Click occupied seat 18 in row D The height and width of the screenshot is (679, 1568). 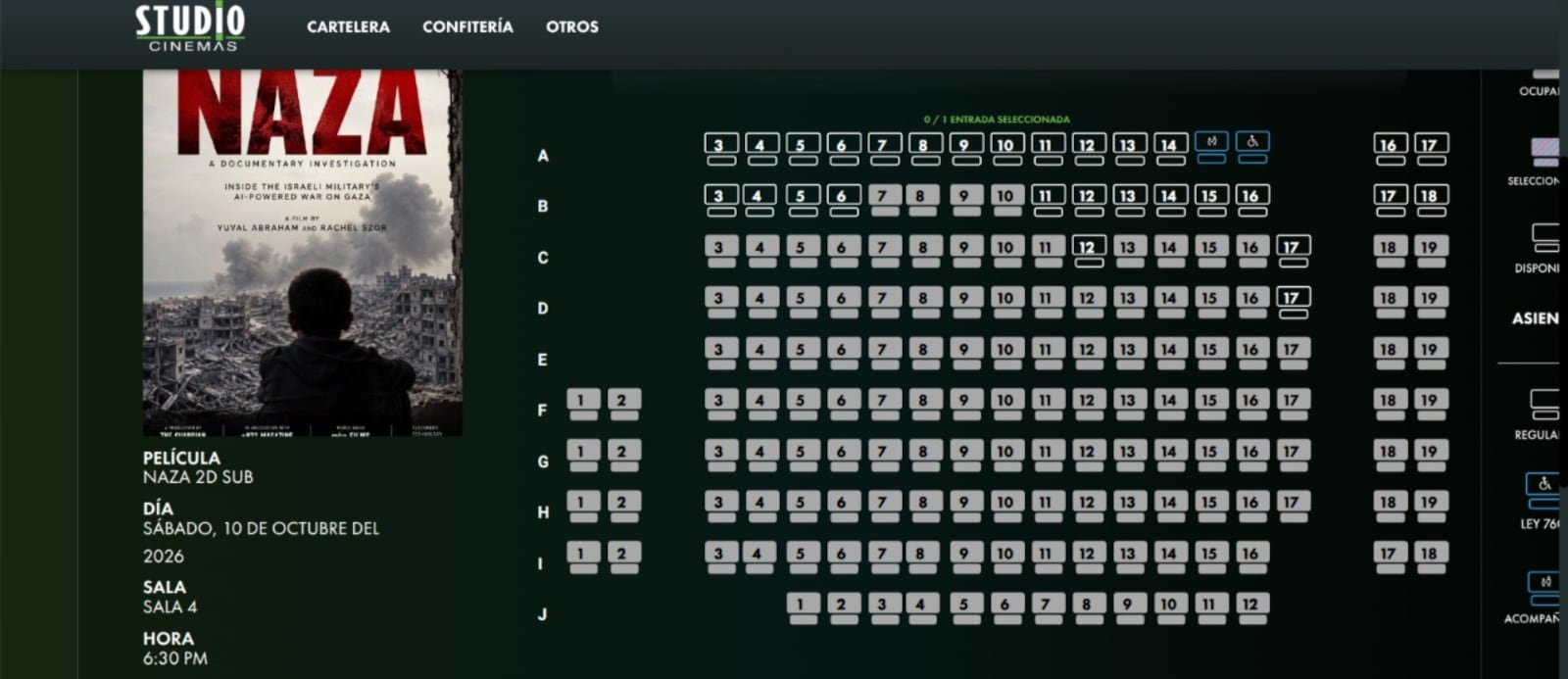(1390, 302)
